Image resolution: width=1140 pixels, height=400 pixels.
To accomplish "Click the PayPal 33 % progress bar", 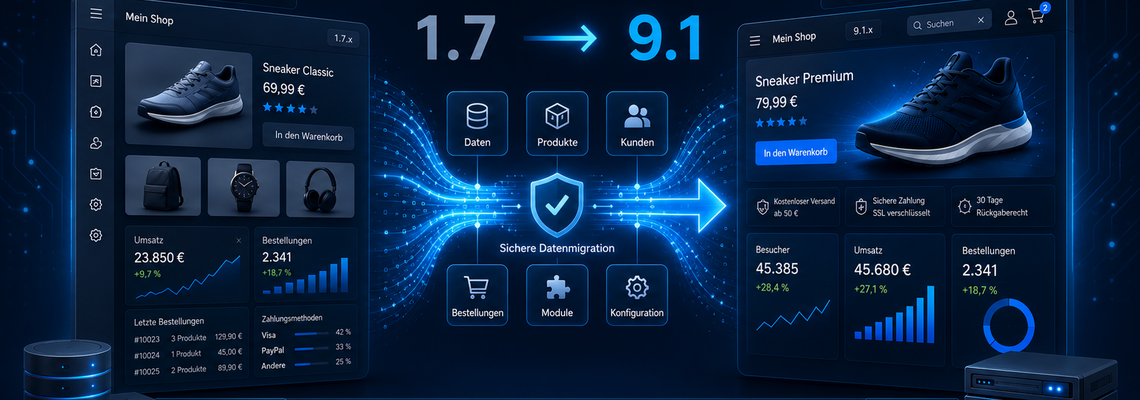I will [312, 350].
